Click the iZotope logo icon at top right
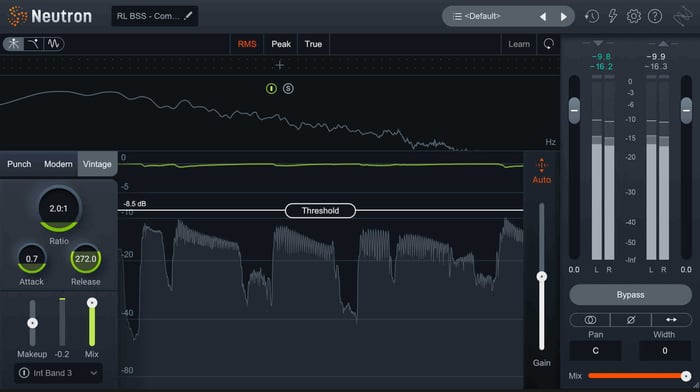 click(683, 17)
